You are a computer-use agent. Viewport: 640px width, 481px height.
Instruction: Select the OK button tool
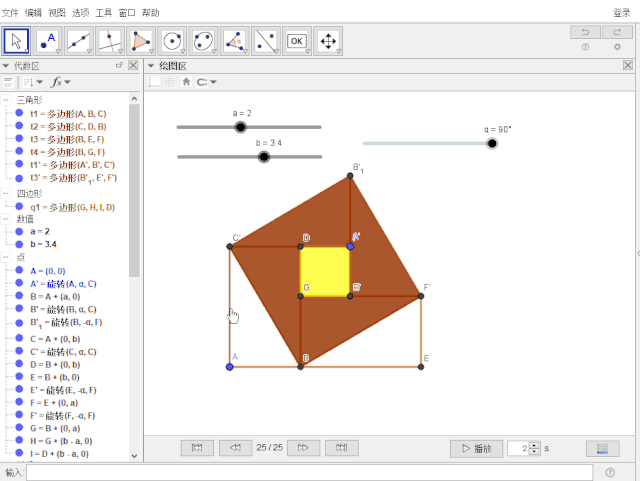click(297, 41)
